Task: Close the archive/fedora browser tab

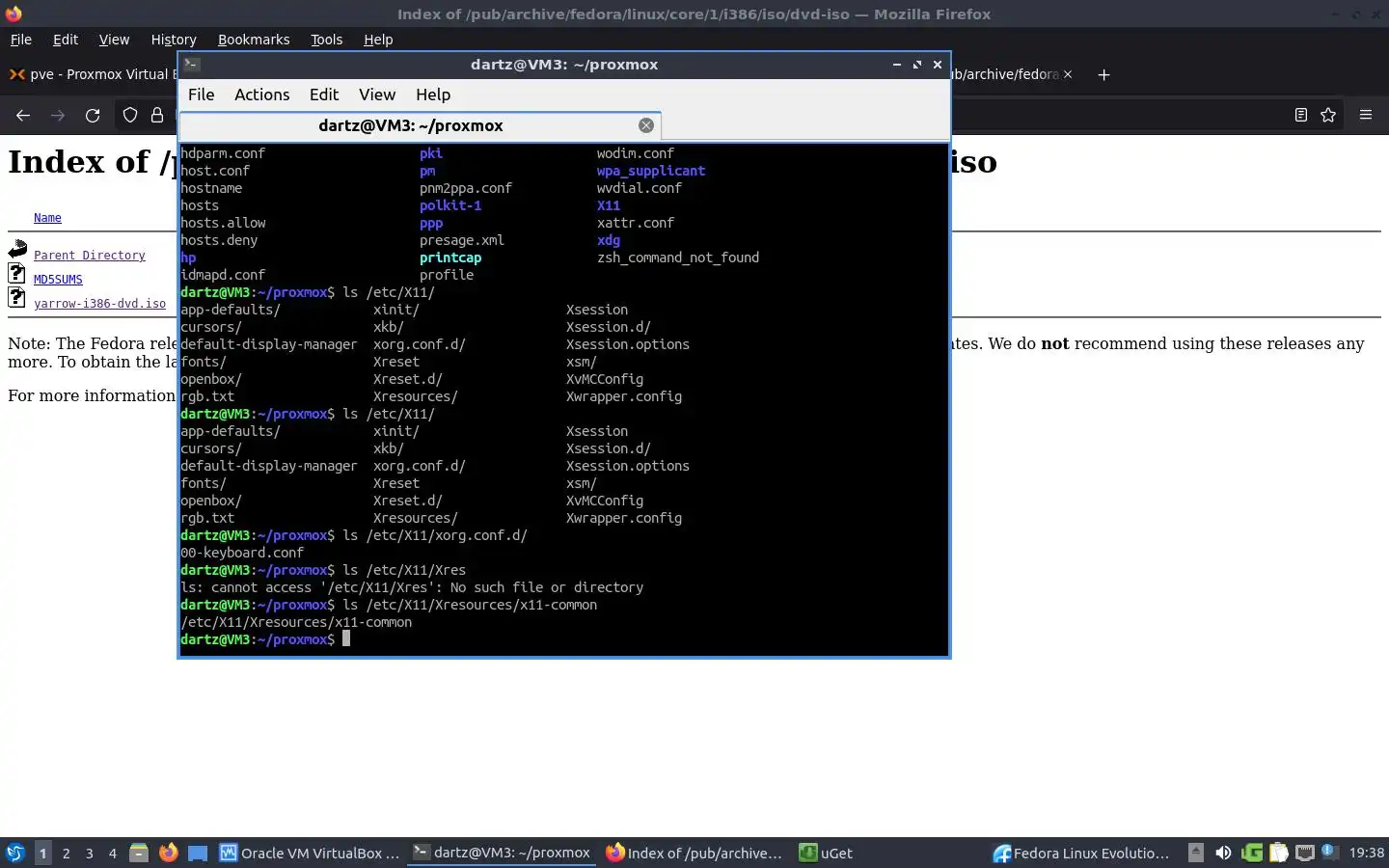Action: pyautogui.click(x=1068, y=74)
